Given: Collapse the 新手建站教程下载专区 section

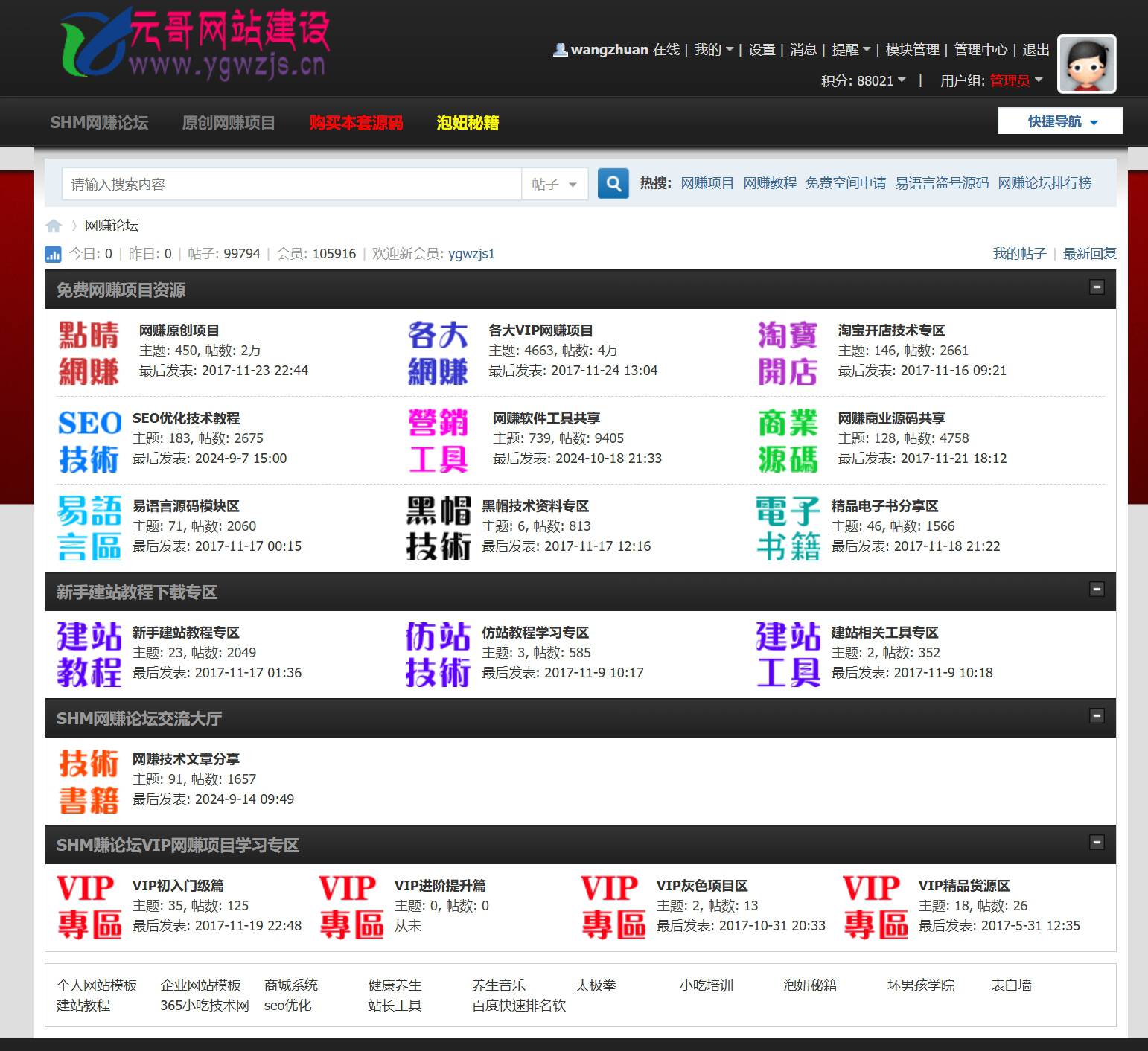Looking at the screenshot, I should pos(1096,590).
